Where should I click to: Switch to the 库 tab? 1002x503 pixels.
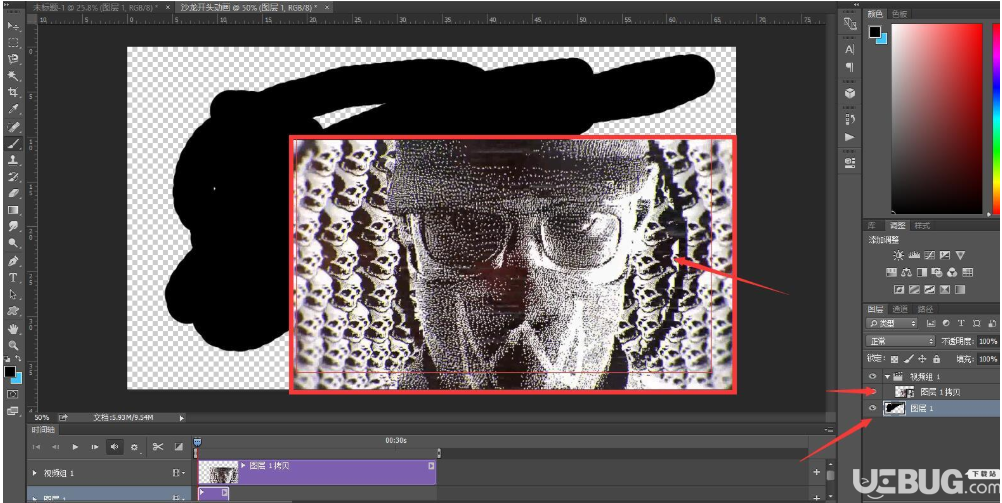[x=873, y=226]
